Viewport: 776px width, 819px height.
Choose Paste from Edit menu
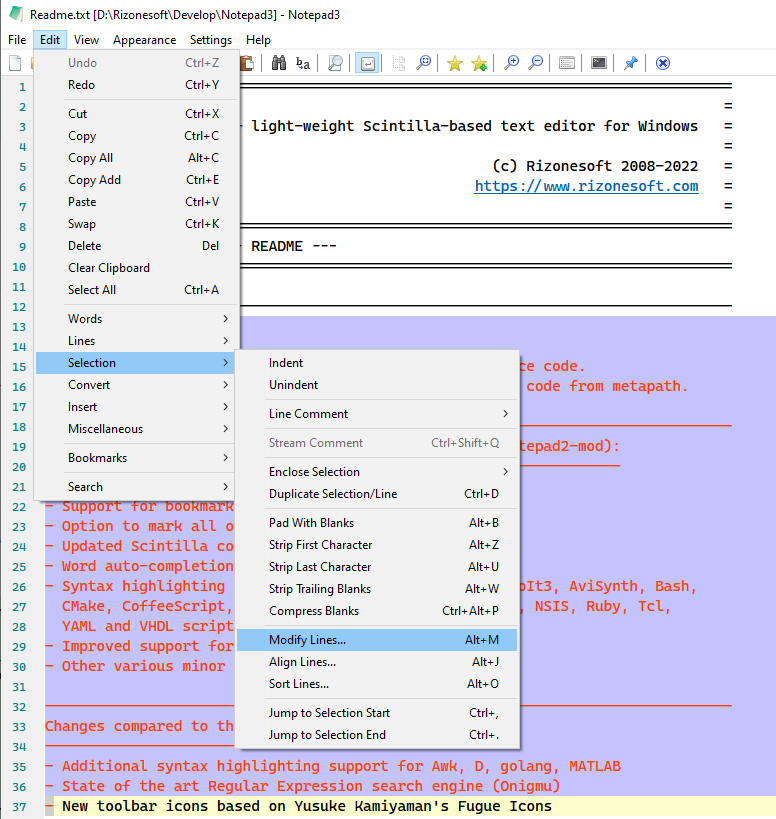(137, 202)
